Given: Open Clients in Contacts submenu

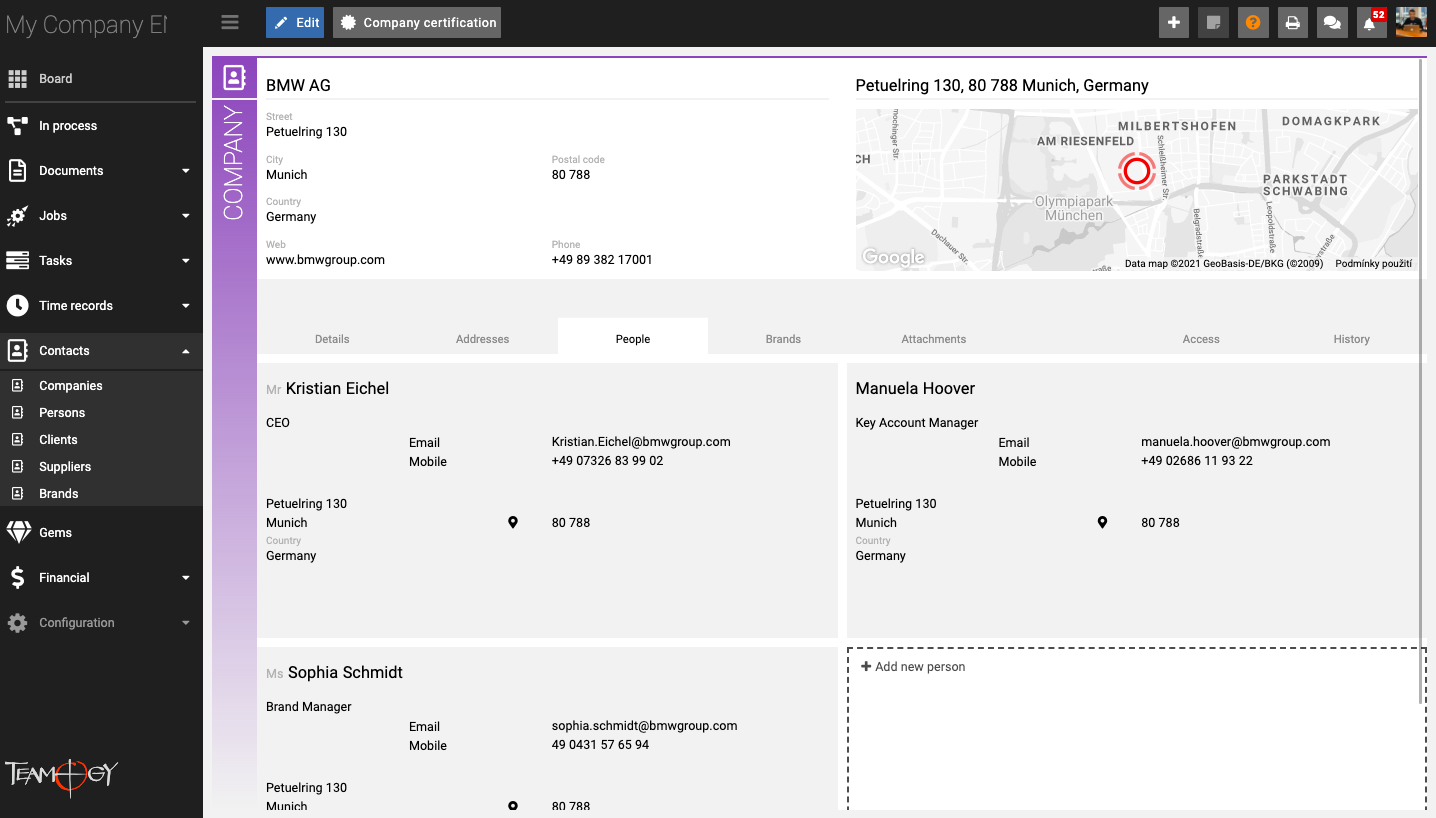Looking at the screenshot, I should click(58, 440).
